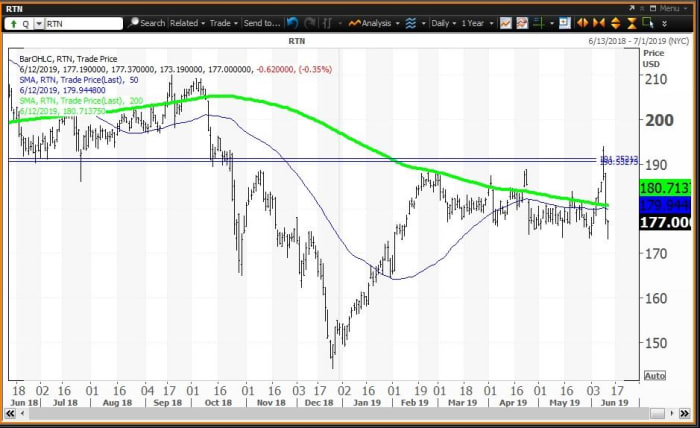Click the blue 179.944 SMA price tag
Screen dimensions: 700x428
point(665,205)
